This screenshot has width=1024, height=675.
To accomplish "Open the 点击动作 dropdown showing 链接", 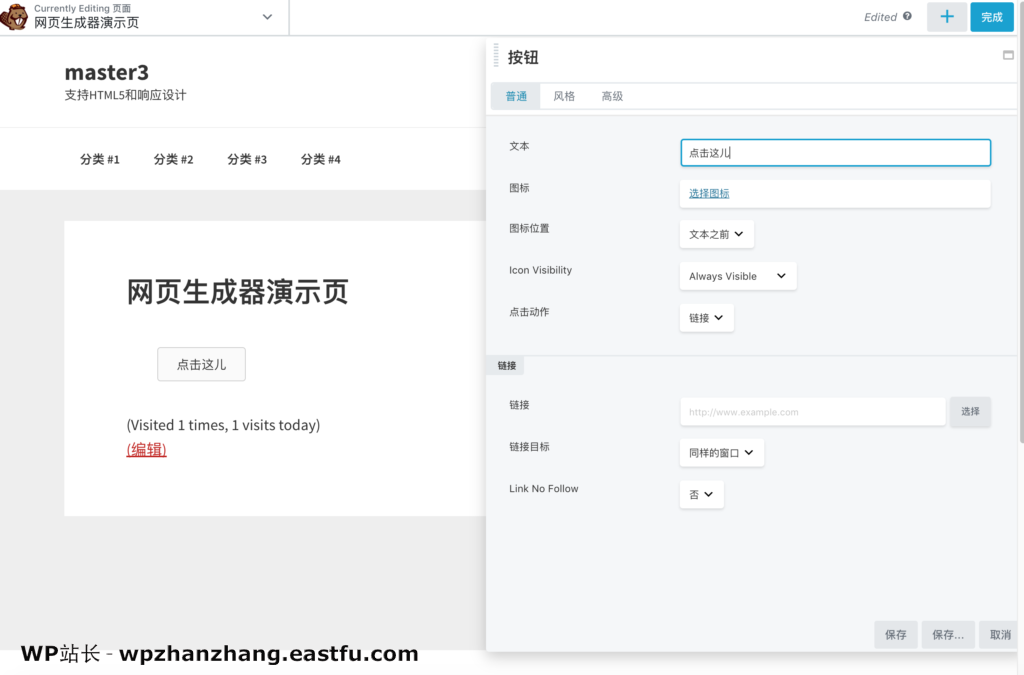I will [706, 316].
